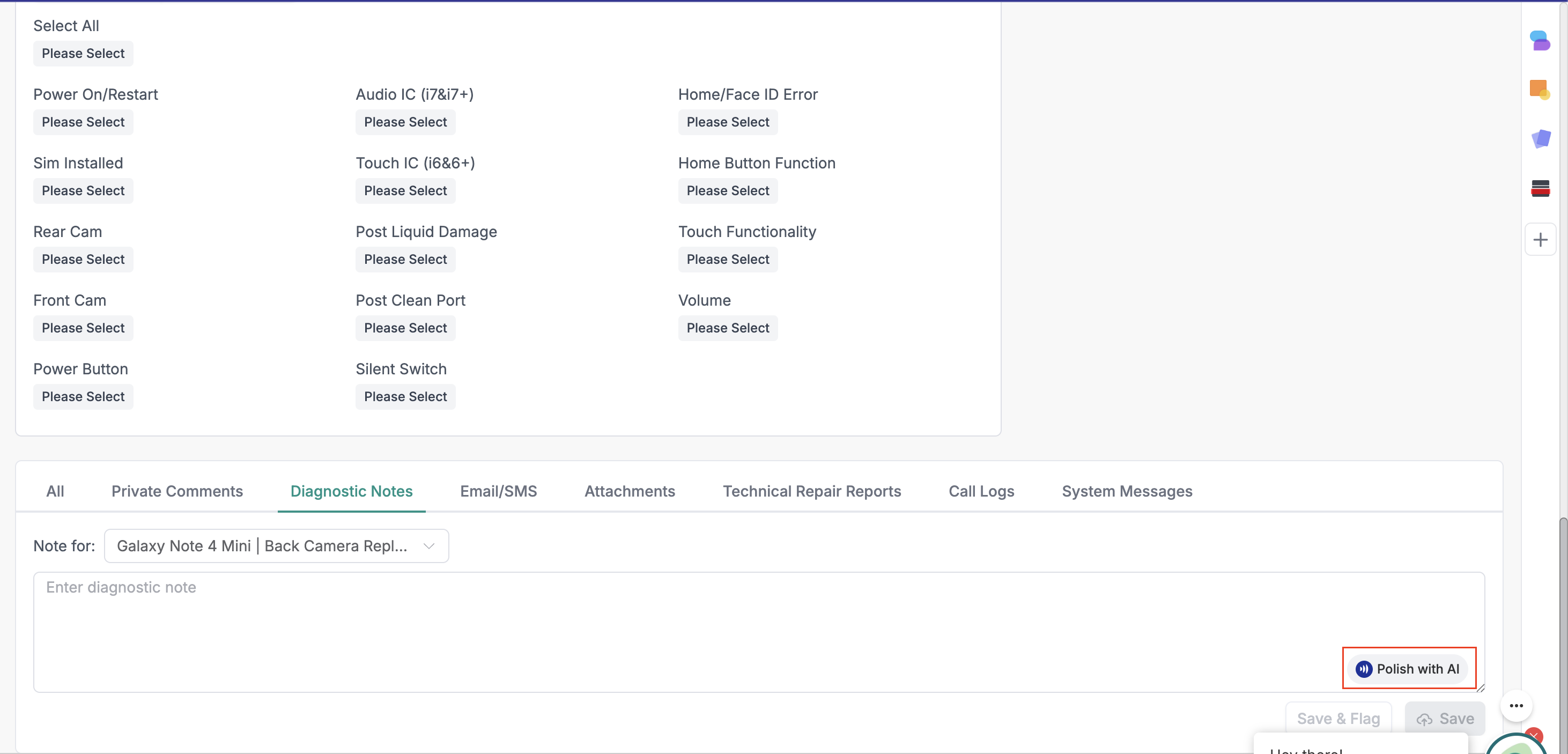Open the three-dots floating menu button
The image size is (1568, 754).
click(1515, 706)
